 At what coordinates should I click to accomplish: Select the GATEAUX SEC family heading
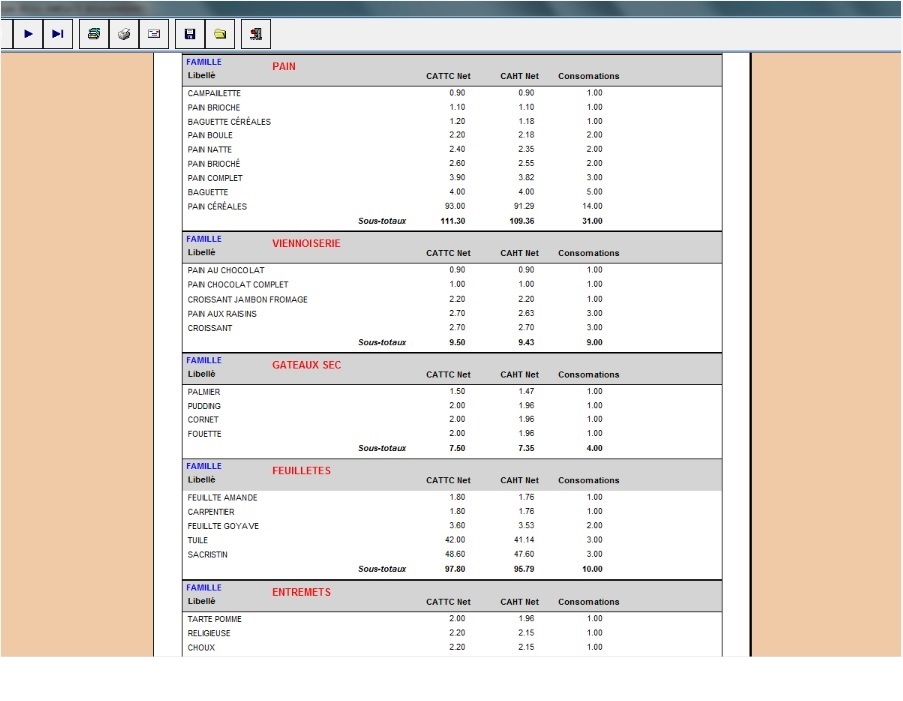coord(306,365)
